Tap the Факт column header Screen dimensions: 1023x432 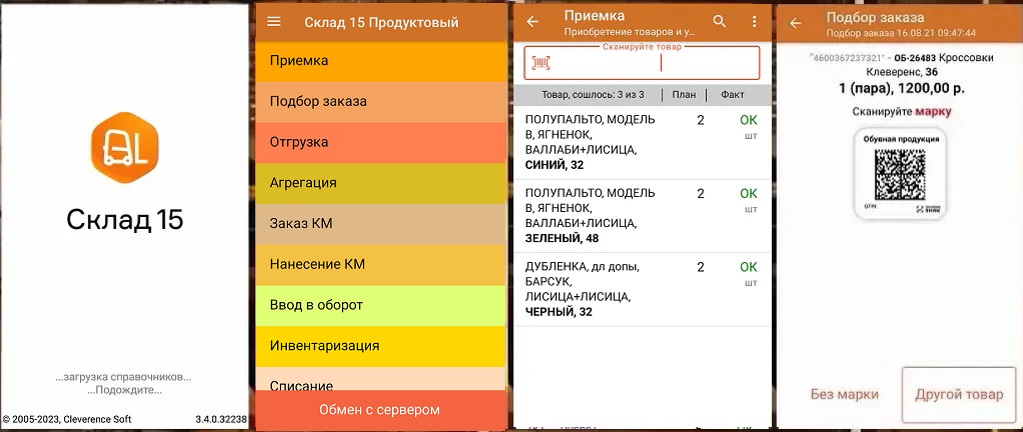point(732,95)
